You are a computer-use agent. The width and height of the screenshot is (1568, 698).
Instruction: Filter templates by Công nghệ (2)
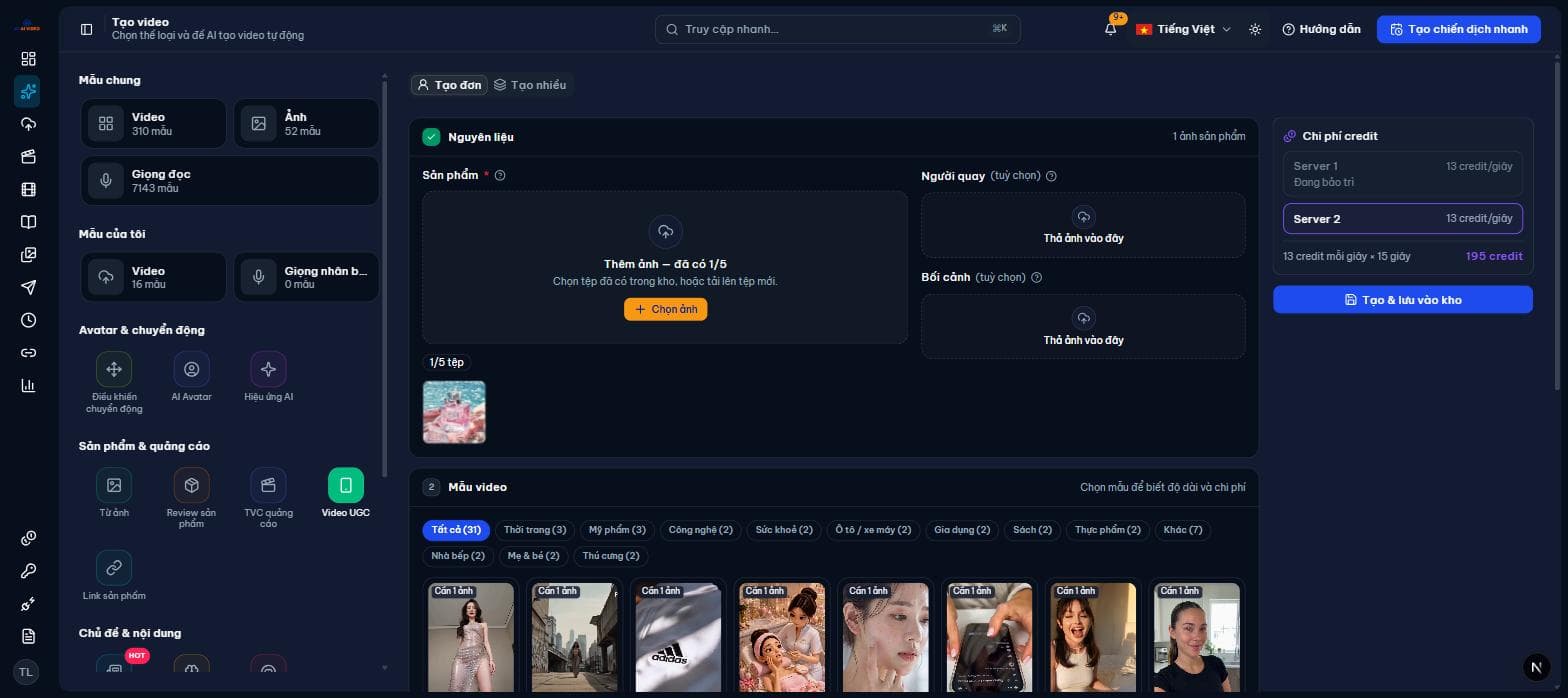700,530
